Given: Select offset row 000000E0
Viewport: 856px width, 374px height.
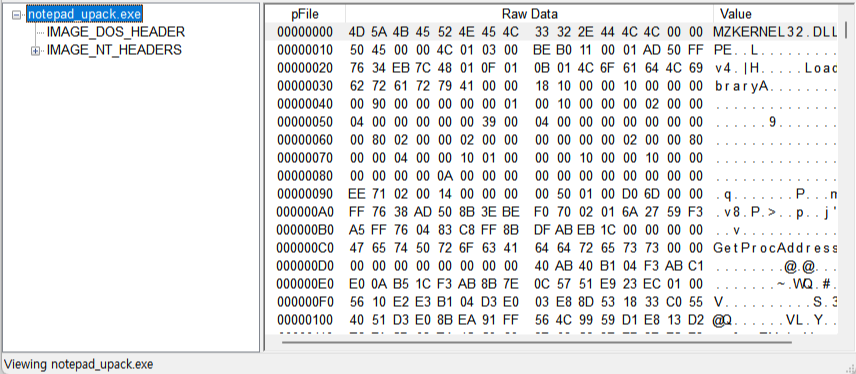Looking at the screenshot, I should click(551, 284).
